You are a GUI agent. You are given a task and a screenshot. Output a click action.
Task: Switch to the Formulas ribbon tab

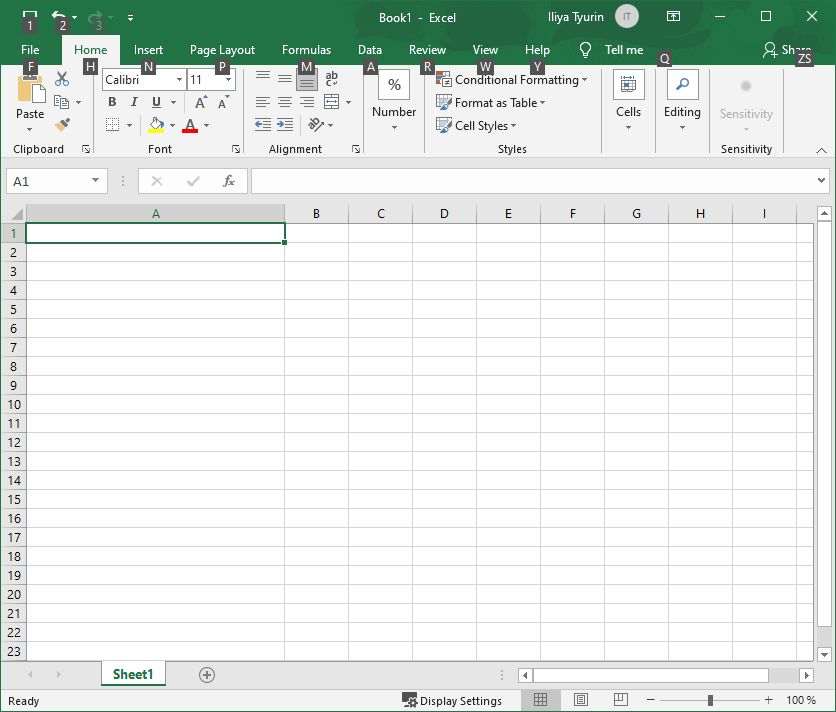point(306,49)
